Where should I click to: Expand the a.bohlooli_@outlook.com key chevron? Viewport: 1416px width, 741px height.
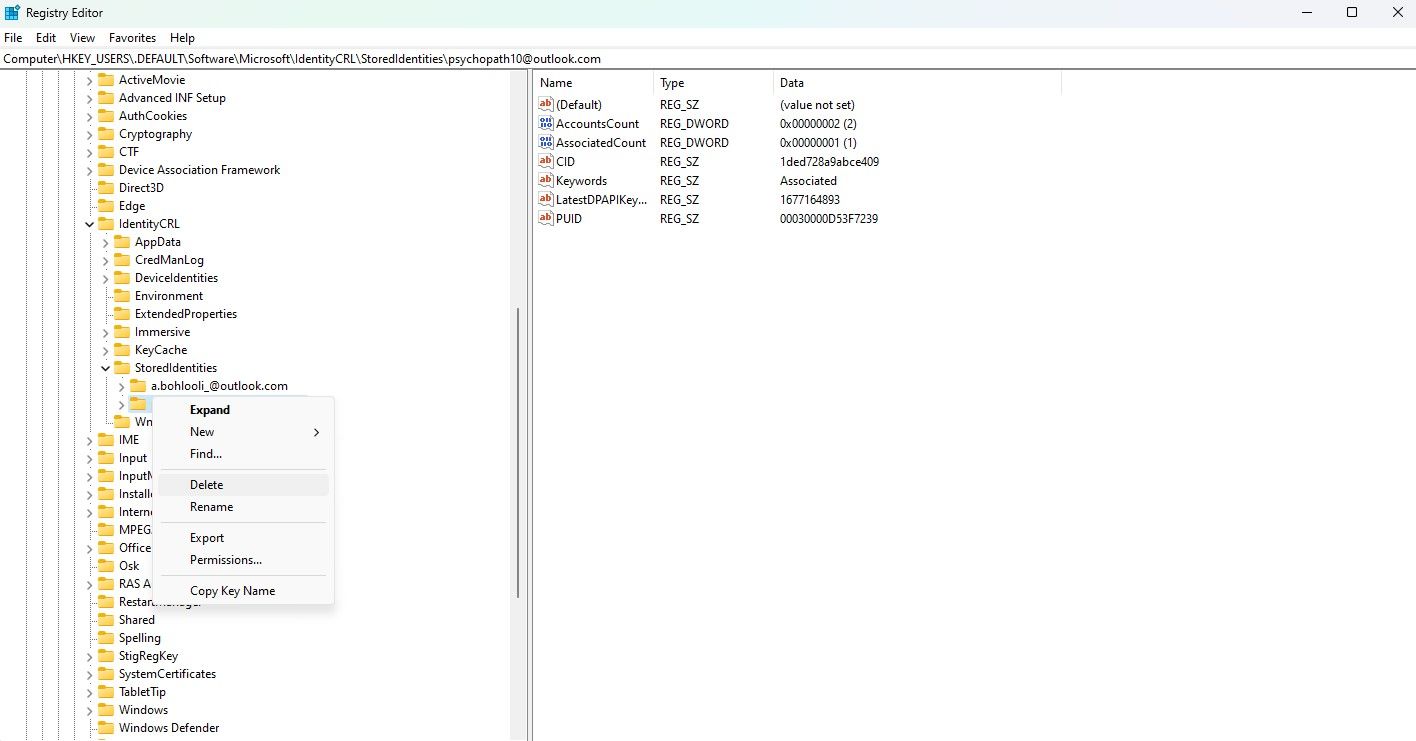[x=120, y=385]
